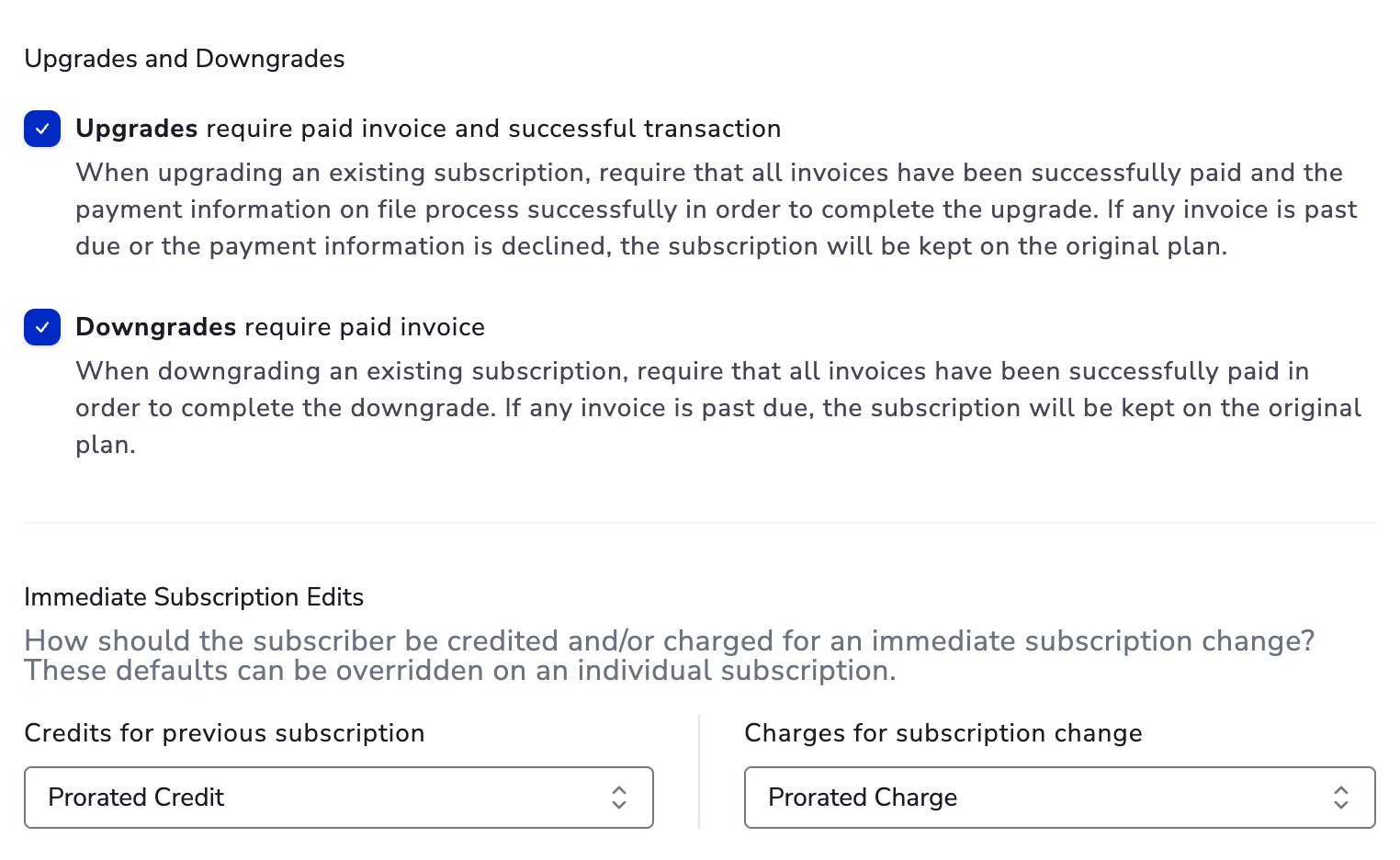
Task: Click the upgrade description paragraph about past due invoices
Action: 717,209
